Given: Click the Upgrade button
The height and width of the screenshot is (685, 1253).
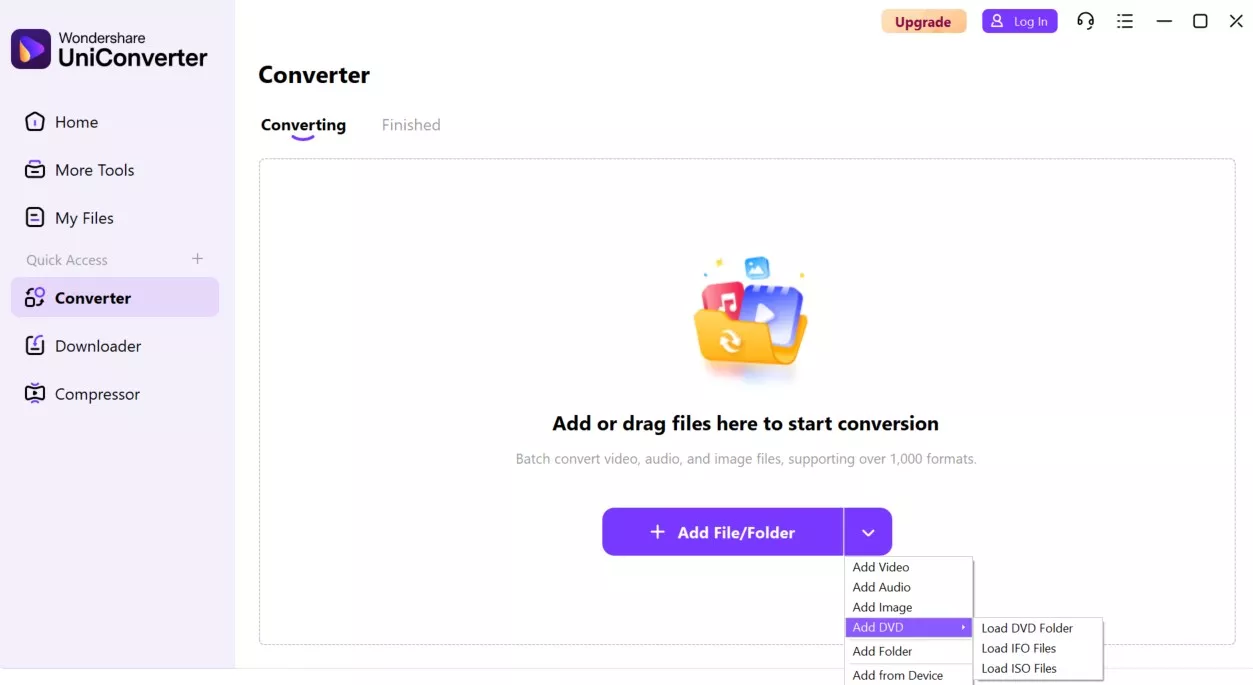Looking at the screenshot, I should click(x=922, y=21).
